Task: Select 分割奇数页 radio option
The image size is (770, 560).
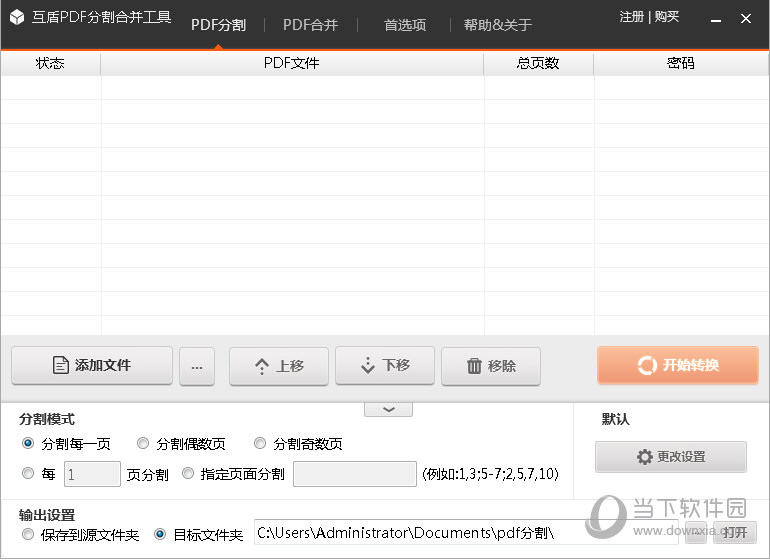Action: click(260, 444)
